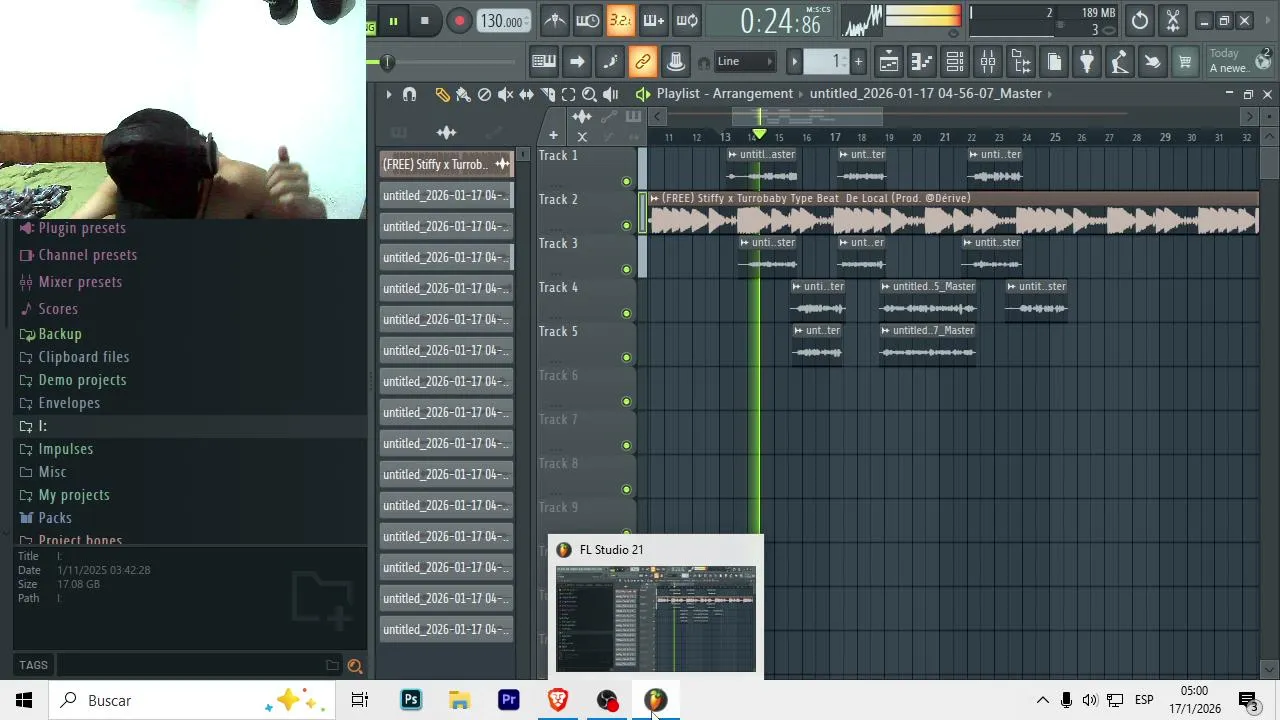The width and height of the screenshot is (1280, 720).
Task: Expand the Plugin presets folder
Action: pyautogui.click(x=82, y=228)
